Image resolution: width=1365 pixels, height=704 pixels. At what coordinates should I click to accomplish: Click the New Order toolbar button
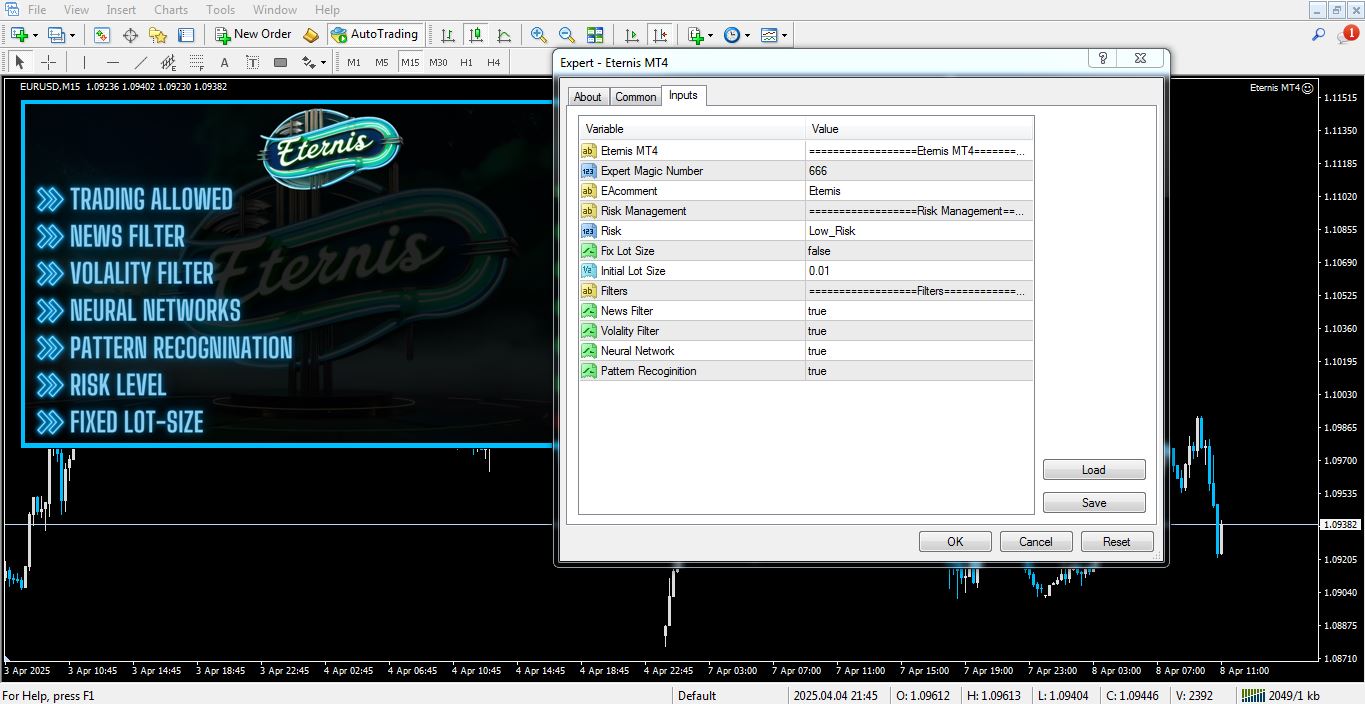click(253, 35)
